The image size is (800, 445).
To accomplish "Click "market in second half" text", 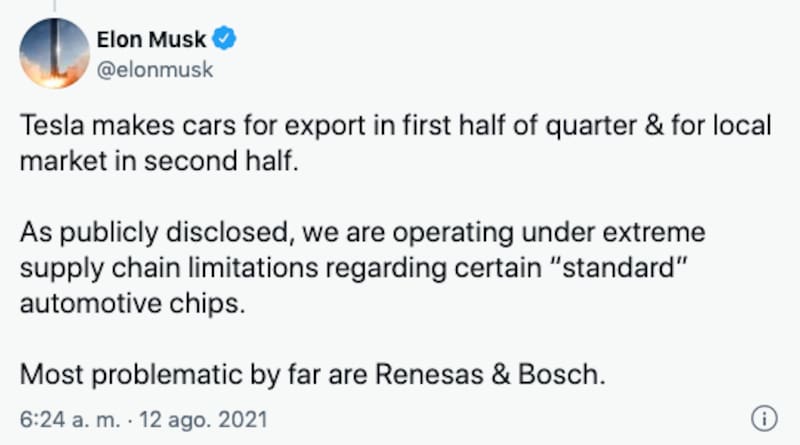I will click(159, 161).
